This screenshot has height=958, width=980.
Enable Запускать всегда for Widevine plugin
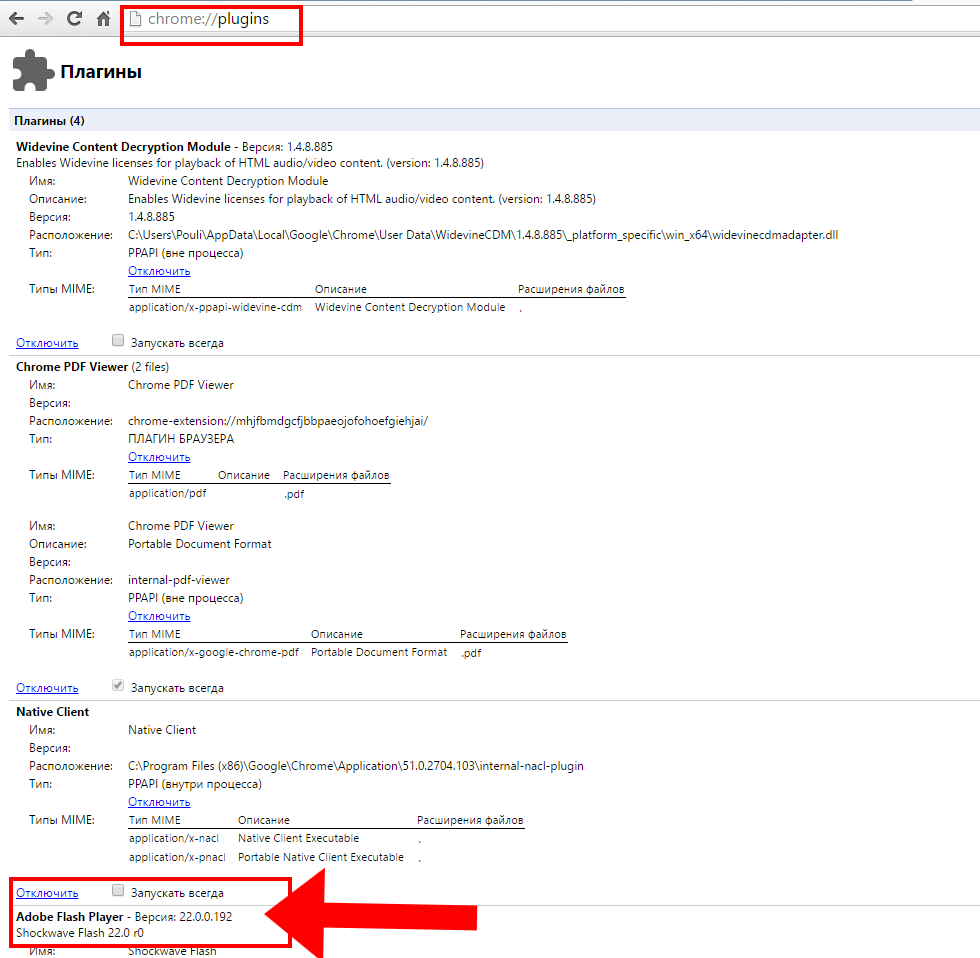click(x=118, y=341)
